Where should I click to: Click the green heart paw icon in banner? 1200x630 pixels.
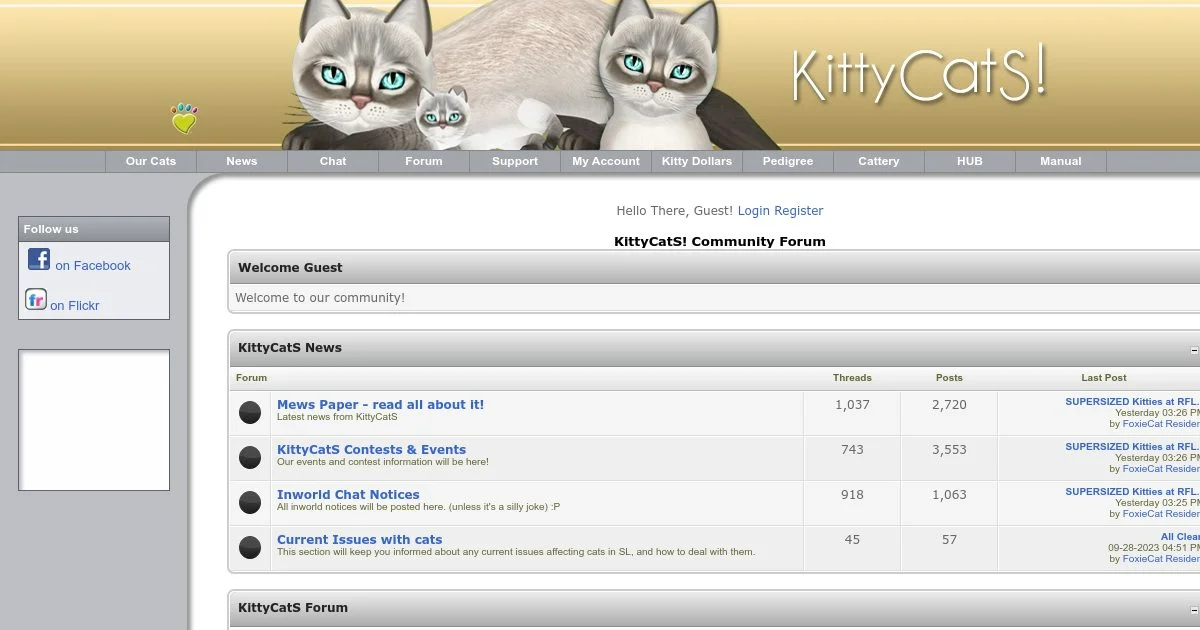tap(184, 119)
